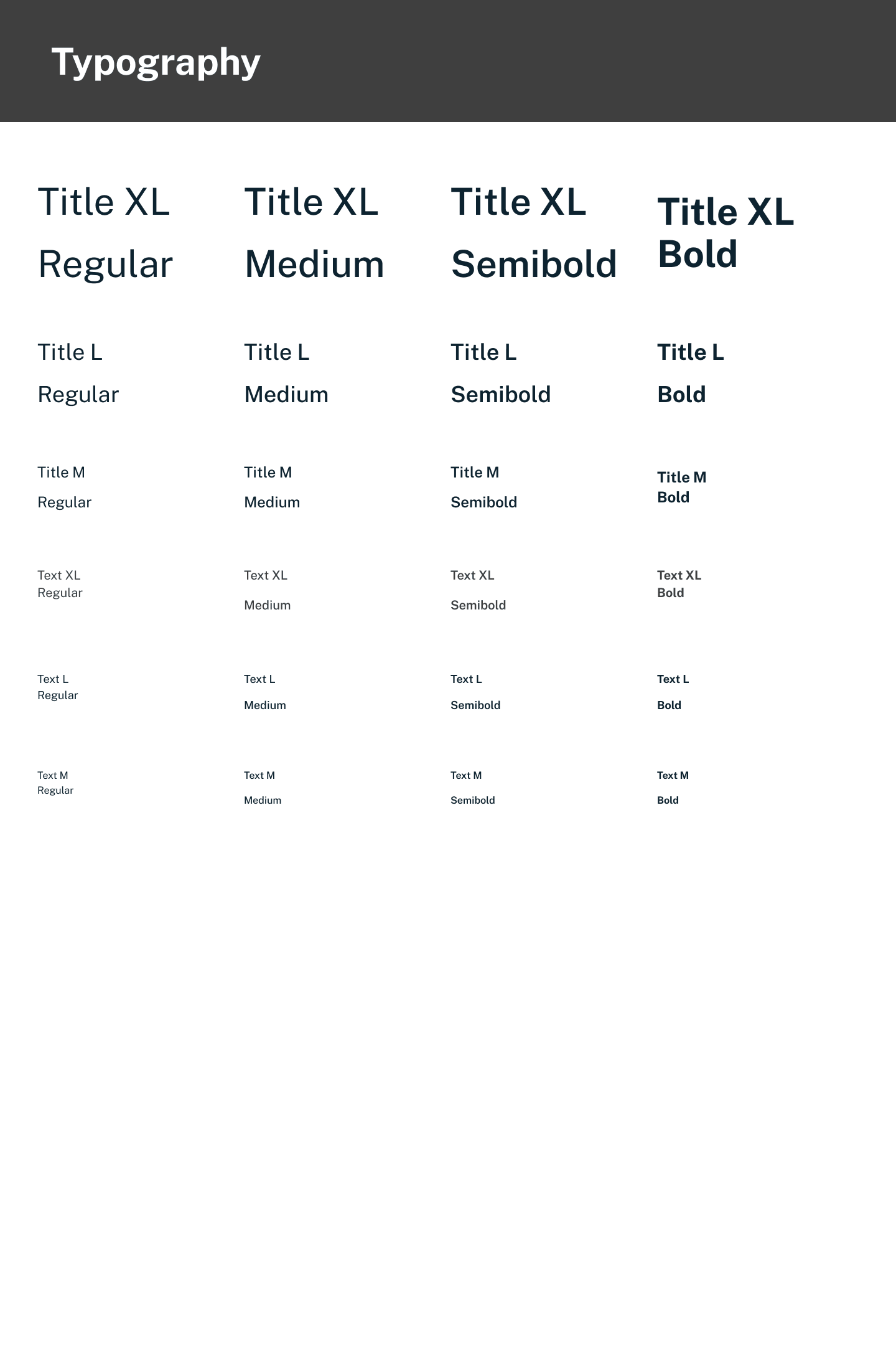The image size is (896, 1364).
Task: Select the Text M Medium sample
Action: click(x=262, y=788)
